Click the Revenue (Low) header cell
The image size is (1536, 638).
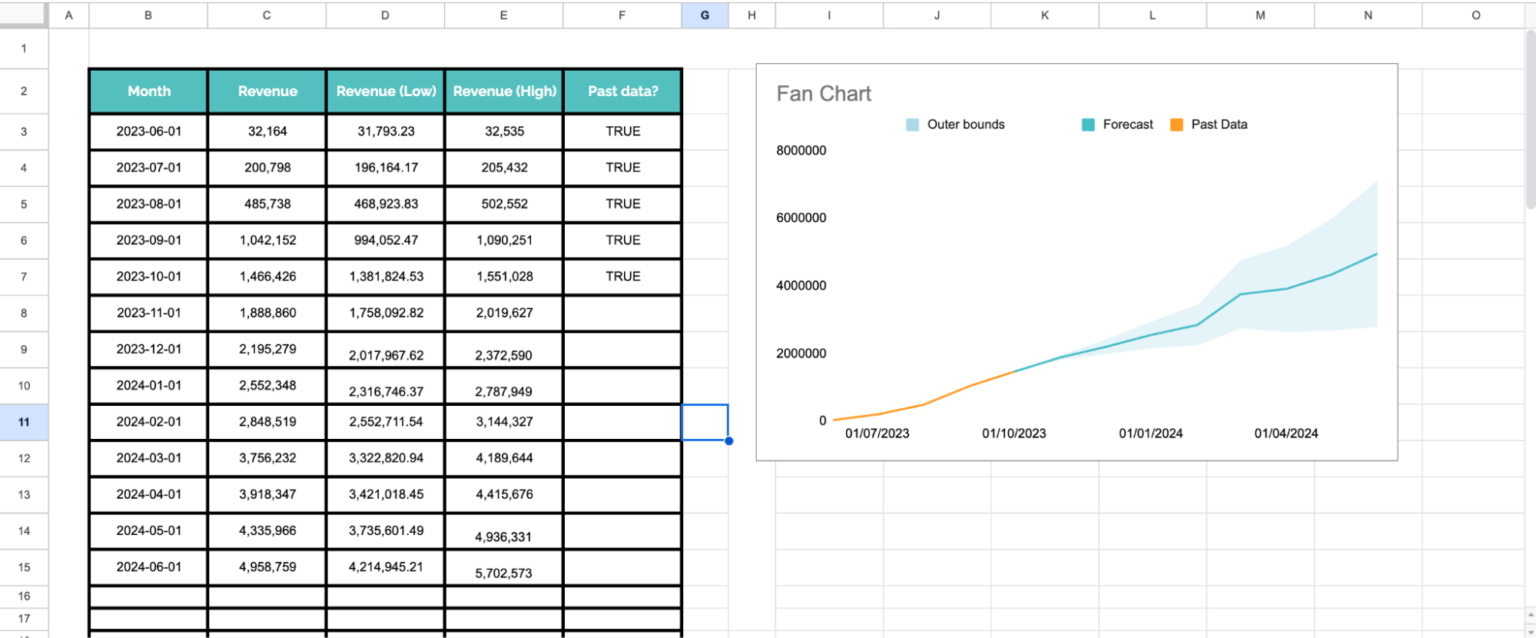click(386, 91)
